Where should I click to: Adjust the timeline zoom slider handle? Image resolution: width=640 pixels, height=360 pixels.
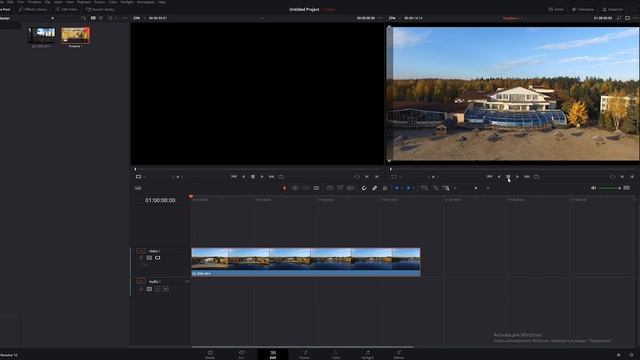[x=476, y=188]
